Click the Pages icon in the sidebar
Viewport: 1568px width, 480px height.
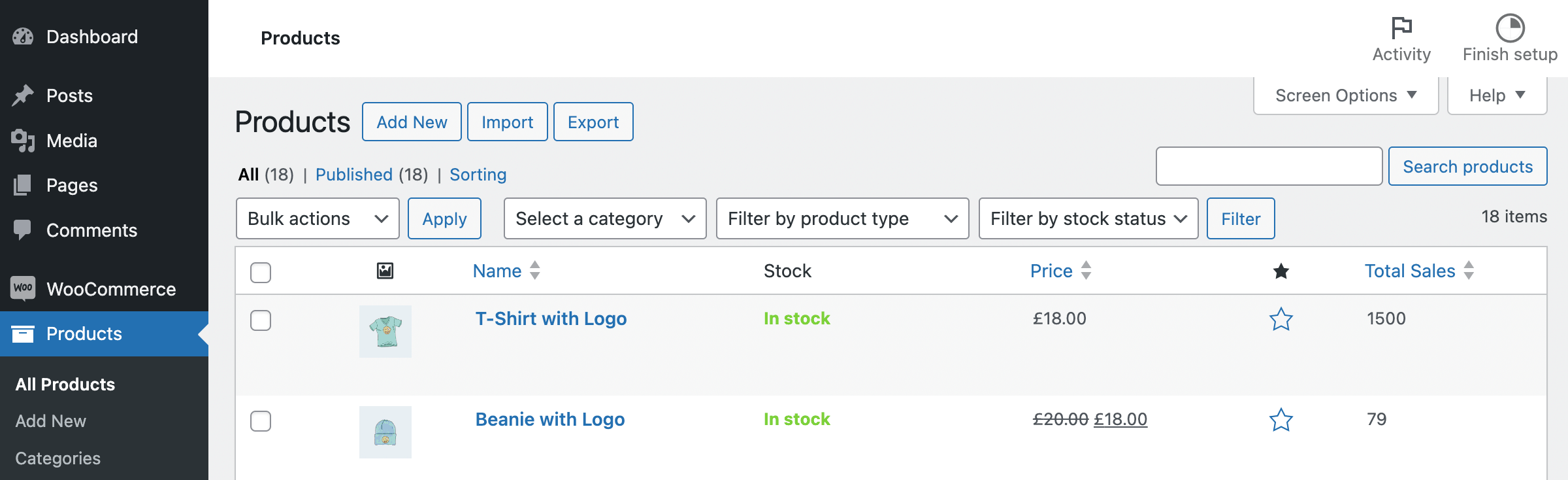coord(22,185)
